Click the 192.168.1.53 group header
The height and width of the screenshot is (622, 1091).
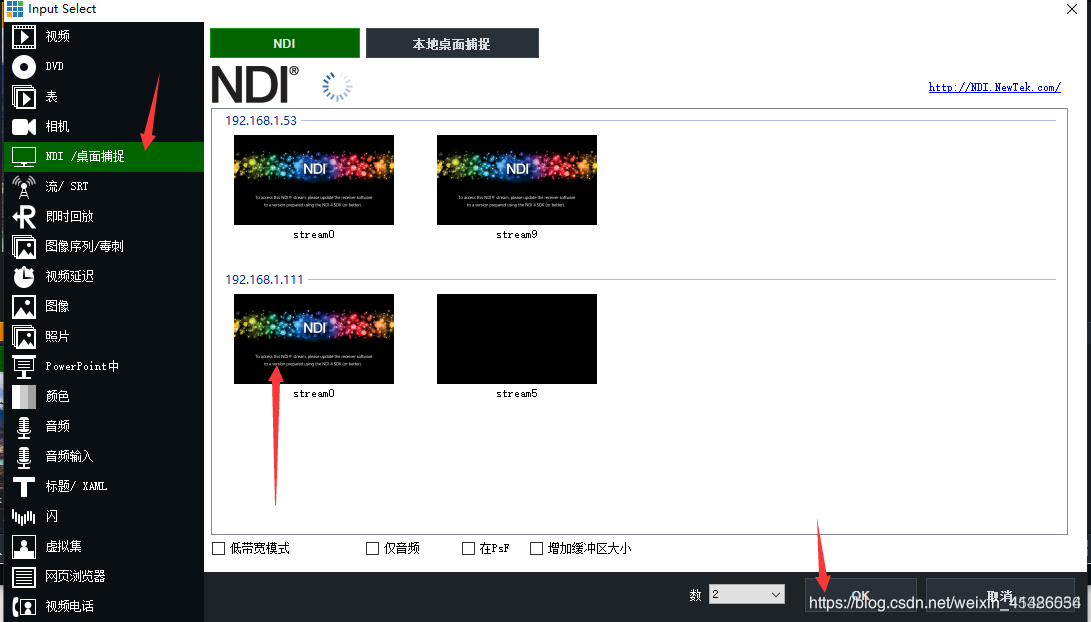pyautogui.click(x=261, y=120)
